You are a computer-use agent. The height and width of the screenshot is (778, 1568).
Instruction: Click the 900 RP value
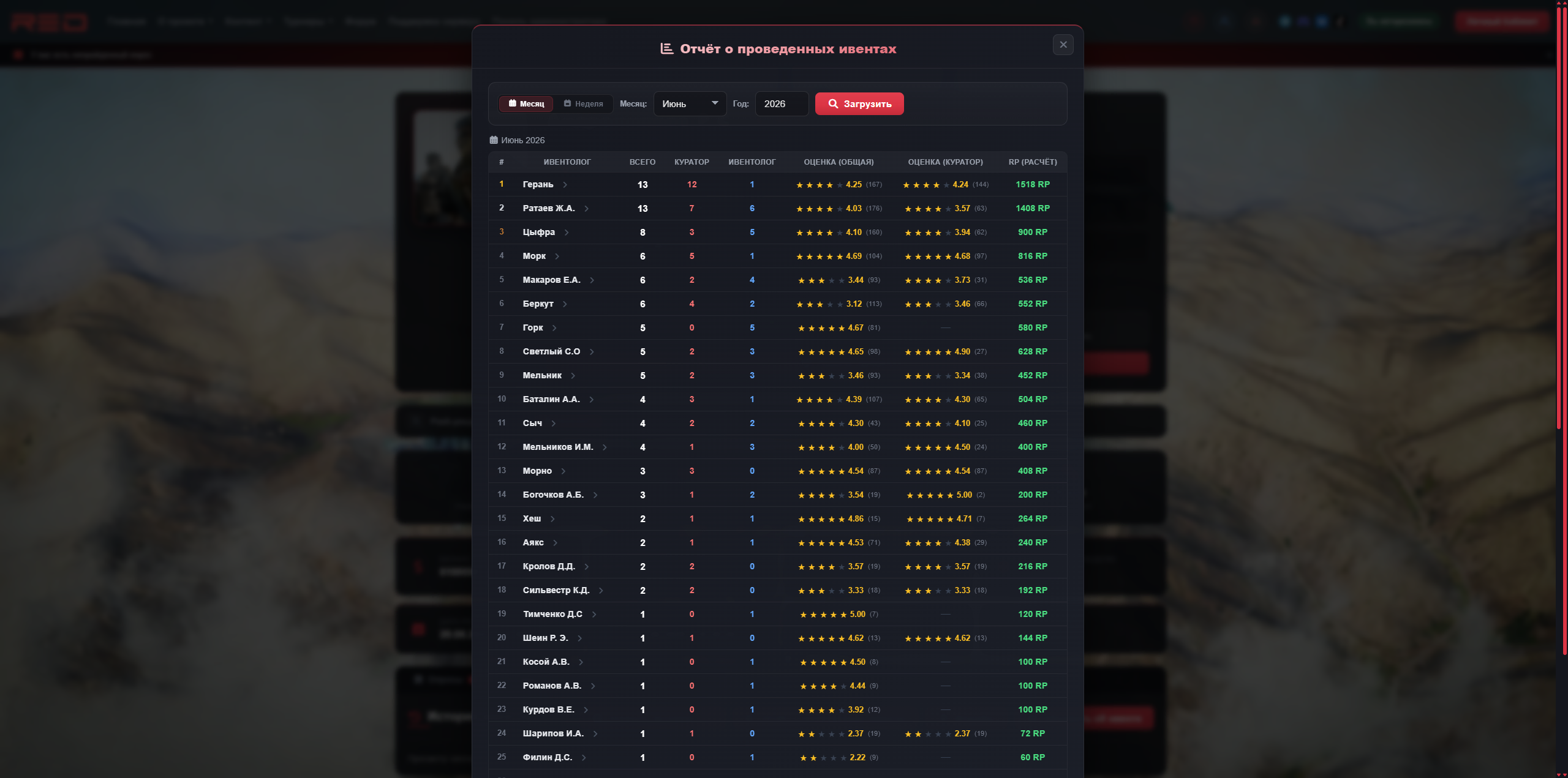1033,232
